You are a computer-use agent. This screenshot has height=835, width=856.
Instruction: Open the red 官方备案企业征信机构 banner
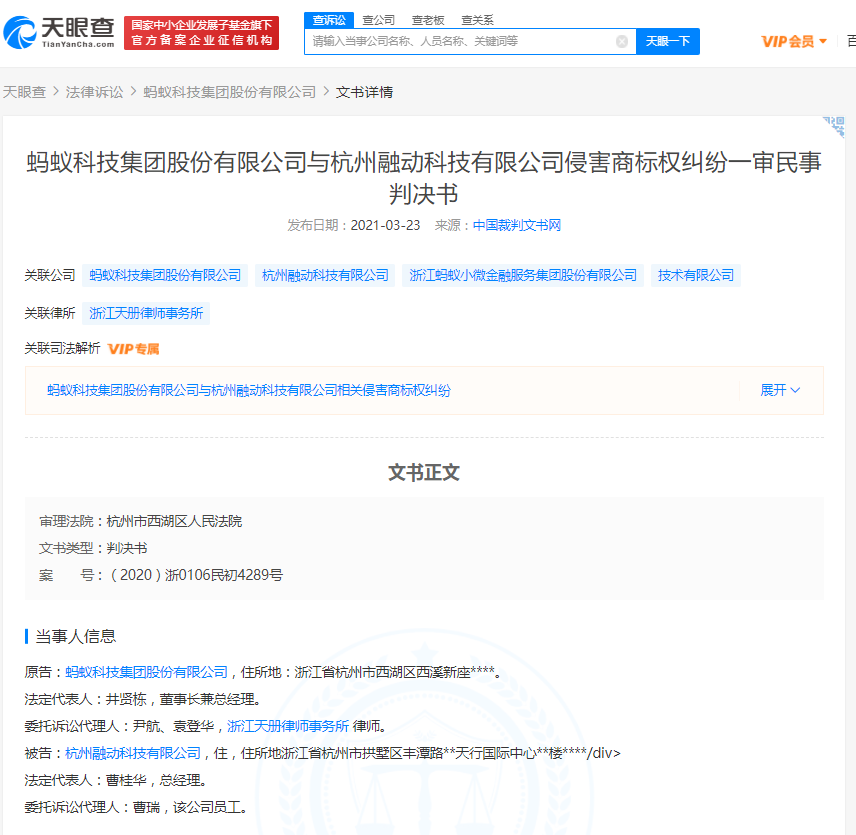point(201,33)
